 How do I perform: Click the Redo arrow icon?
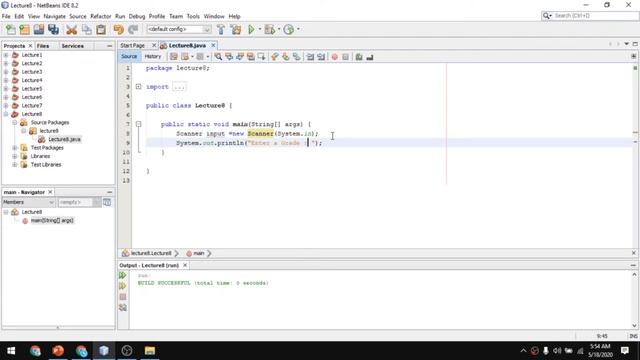pyautogui.click(x=133, y=29)
